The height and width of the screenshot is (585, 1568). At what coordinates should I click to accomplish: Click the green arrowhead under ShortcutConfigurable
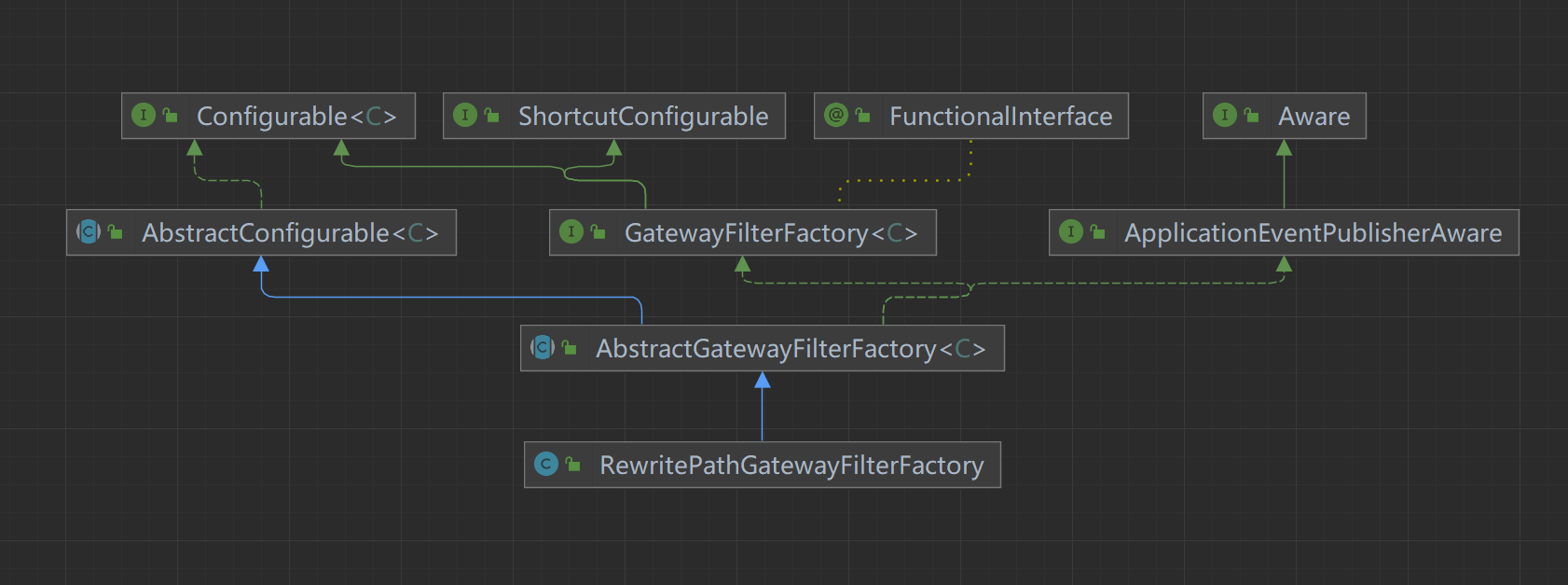[x=613, y=147]
